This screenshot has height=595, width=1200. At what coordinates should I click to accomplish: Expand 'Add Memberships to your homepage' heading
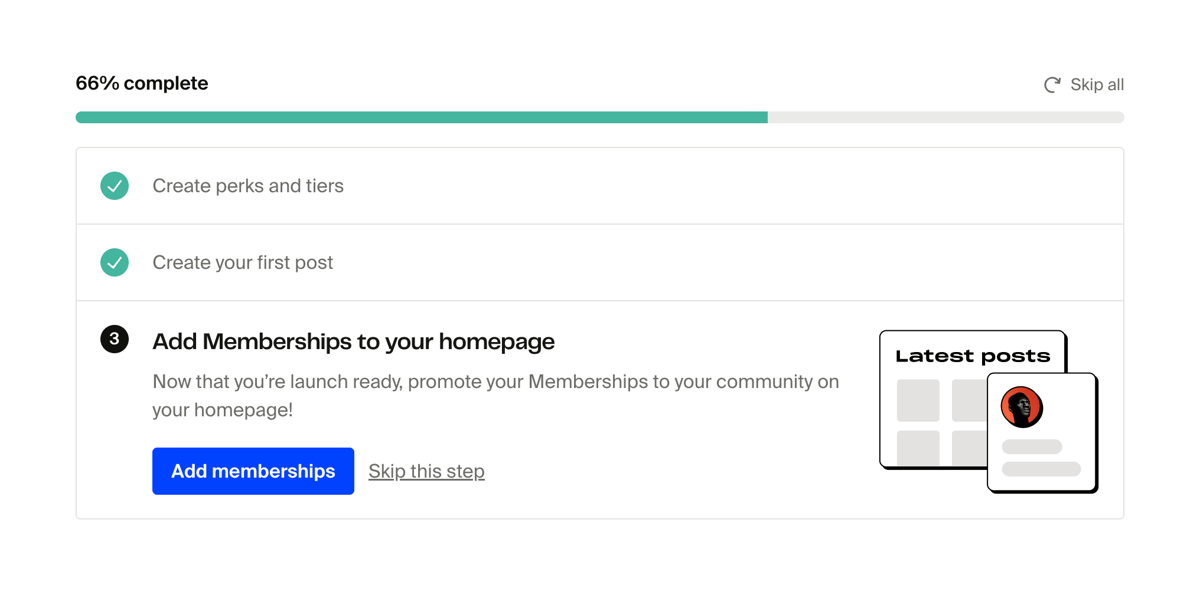tap(353, 342)
